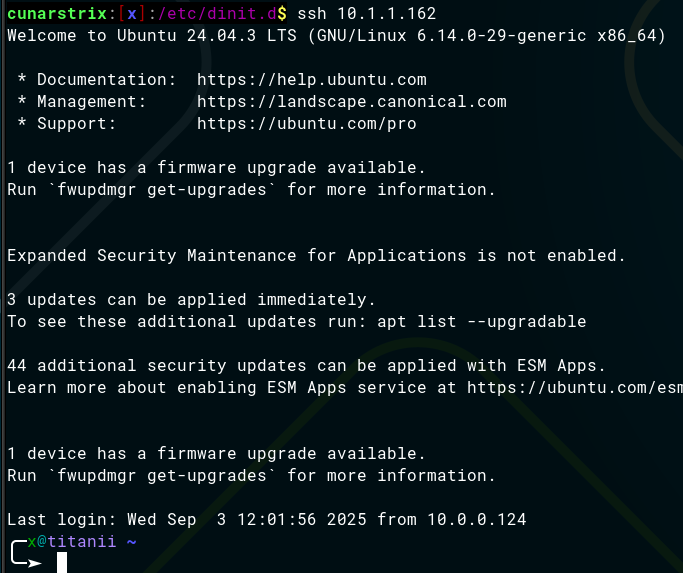Click the ubuntu.com/pro support link
Screen dimensions: 683x573
[x=306, y=124]
